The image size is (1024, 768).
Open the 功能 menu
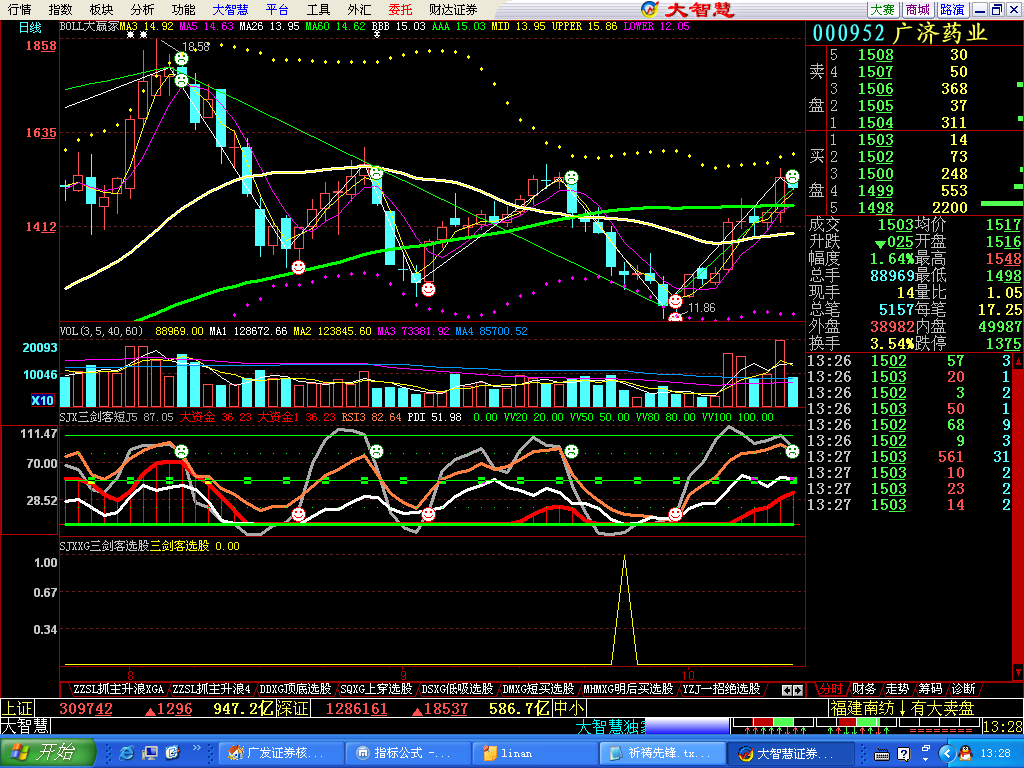(184, 10)
